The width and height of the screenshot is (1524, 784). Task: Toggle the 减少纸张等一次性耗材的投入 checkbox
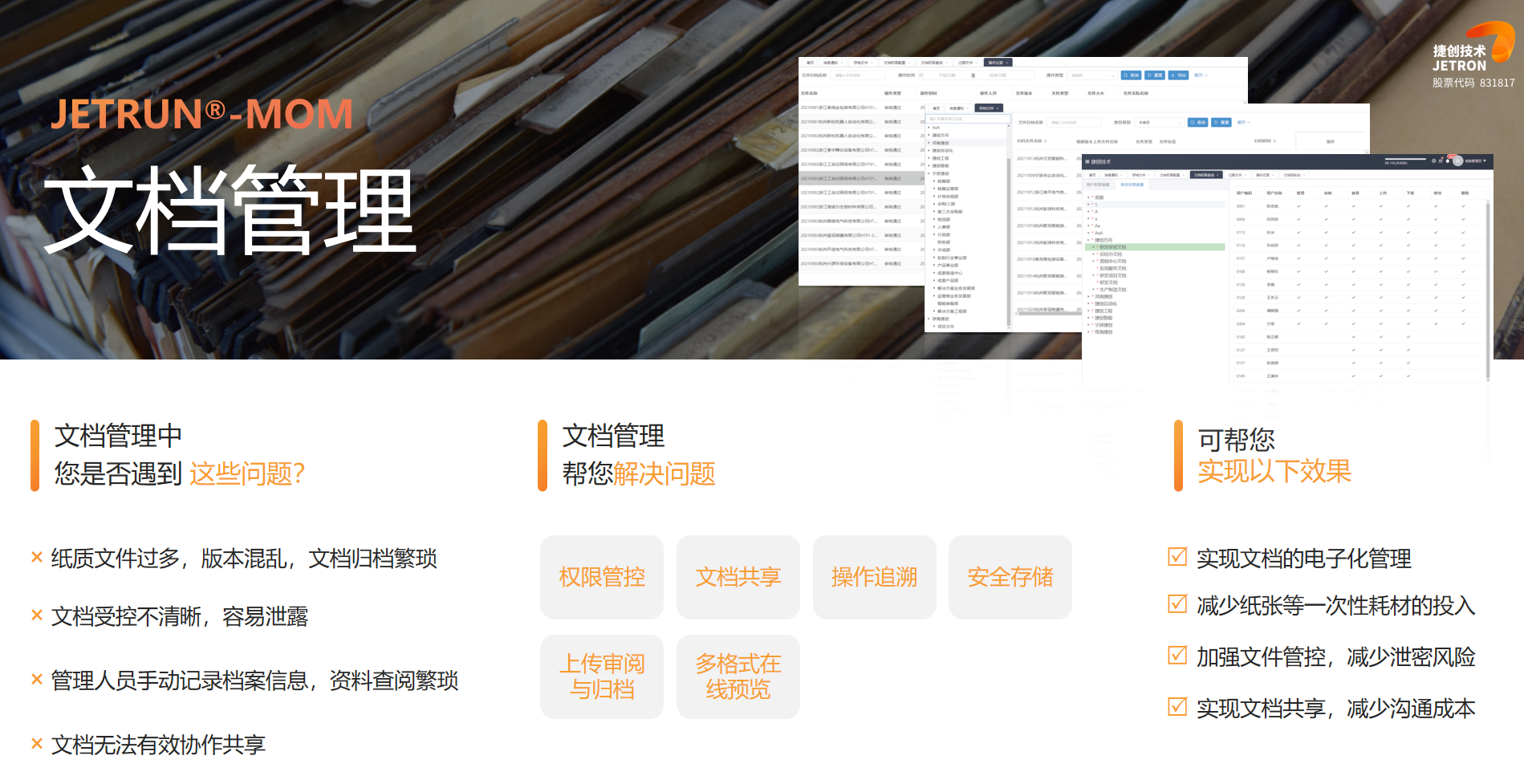[x=1177, y=603]
